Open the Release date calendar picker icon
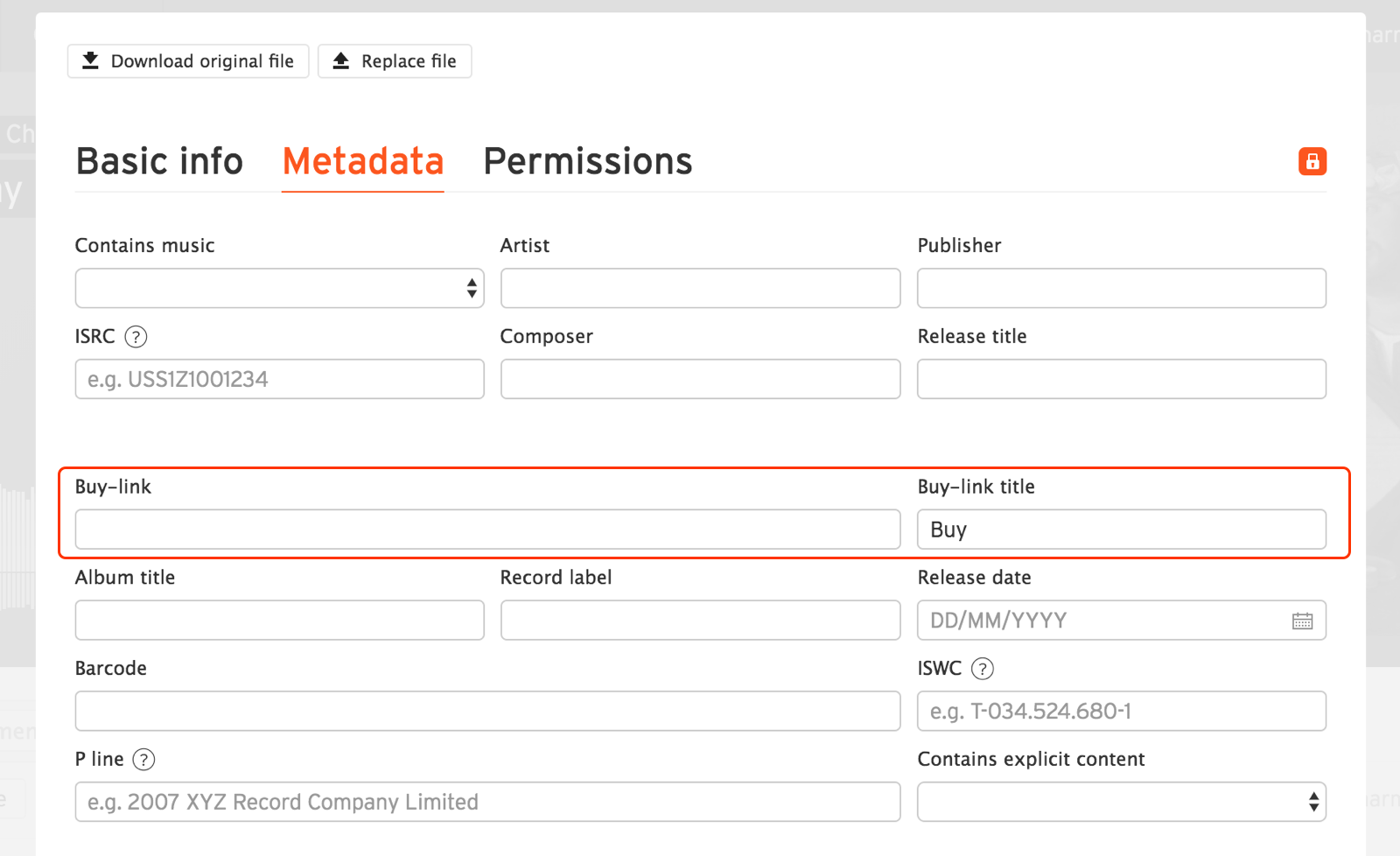This screenshot has width=1400, height=856. (1302, 621)
